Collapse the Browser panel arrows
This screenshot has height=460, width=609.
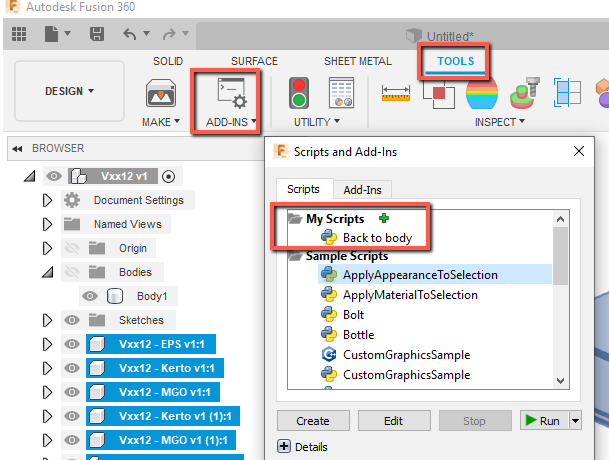click(17, 148)
